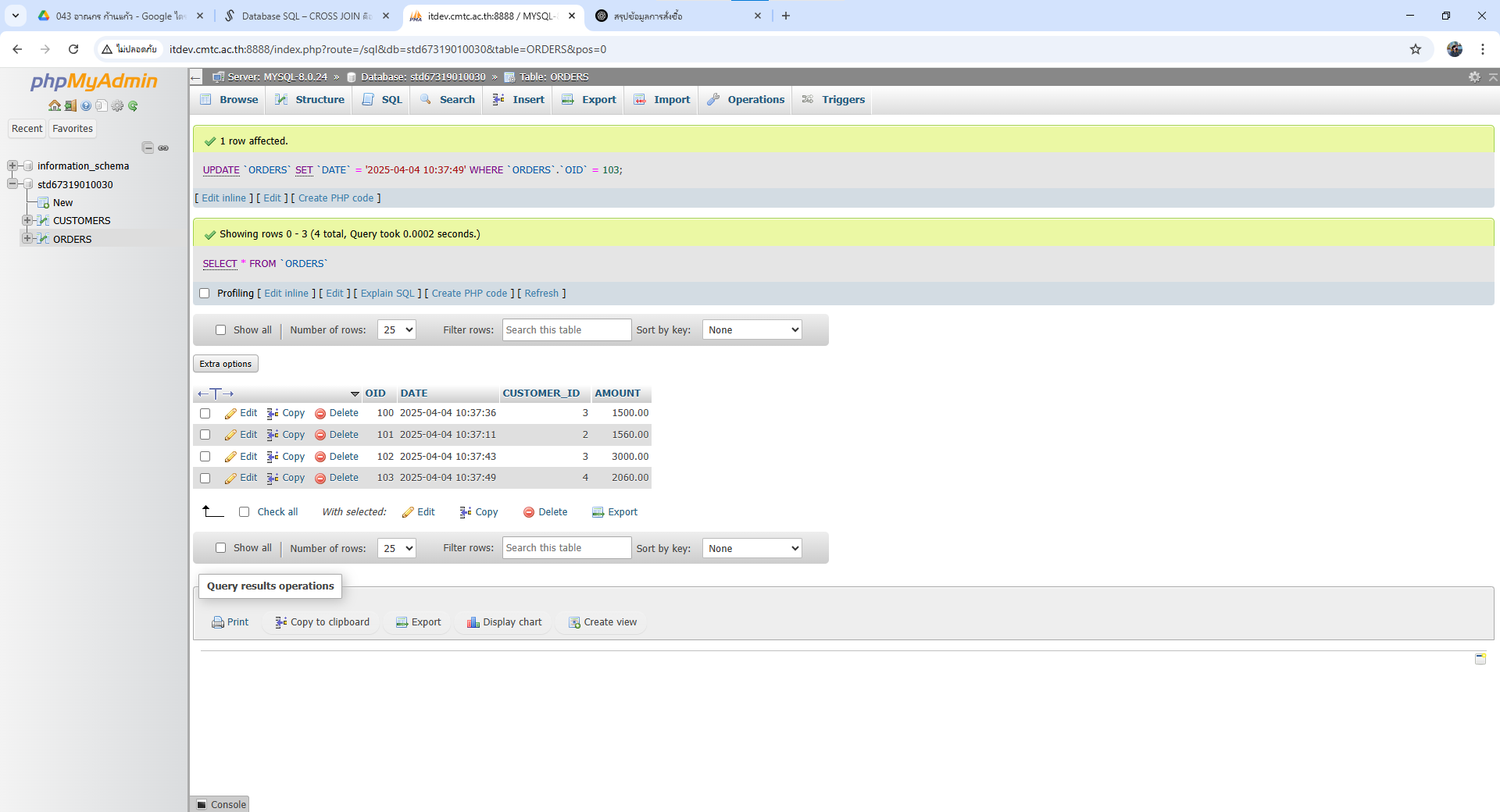
Task: Click the log out door icon
Action: (x=70, y=105)
